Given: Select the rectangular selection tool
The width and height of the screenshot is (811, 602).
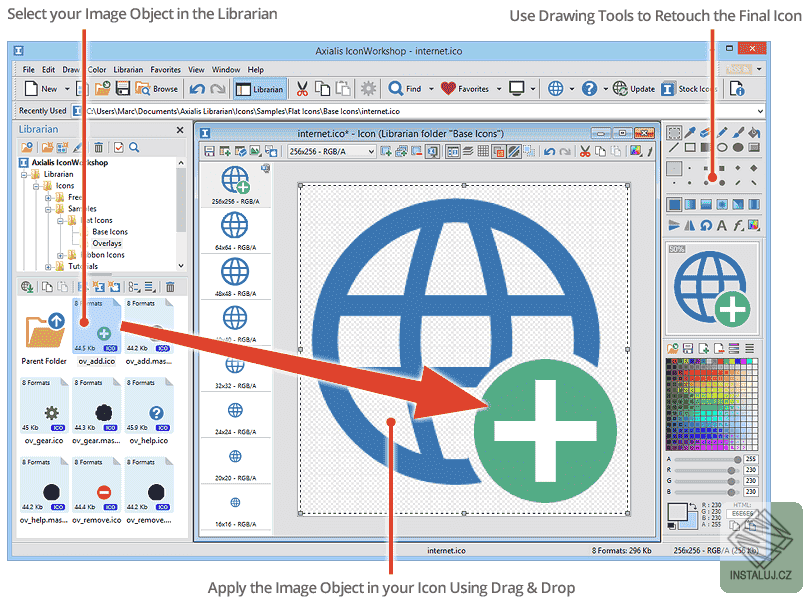Looking at the screenshot, I should click(x=674, y=133).
